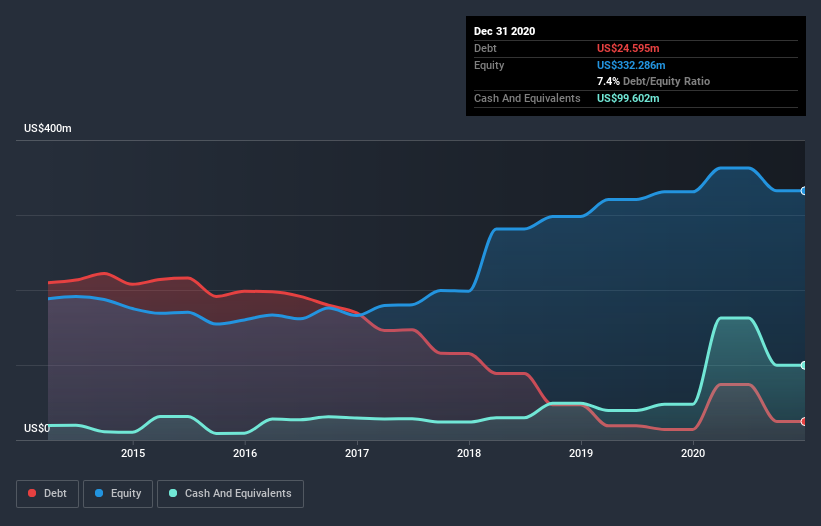Click the 7.4% Debt/Equity Ratio text
821x526 pixels.
[x=653, y=81]
